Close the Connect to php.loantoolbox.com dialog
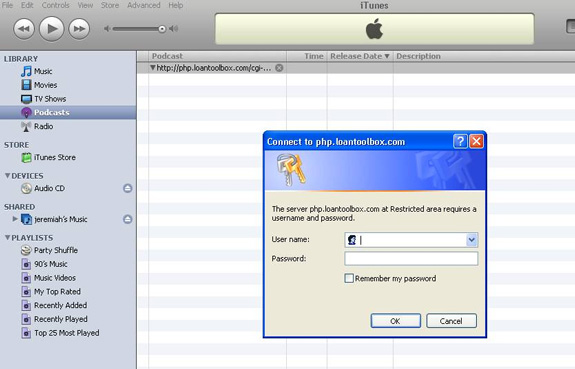Screen dimensions: 575x369 click(476, 141)
